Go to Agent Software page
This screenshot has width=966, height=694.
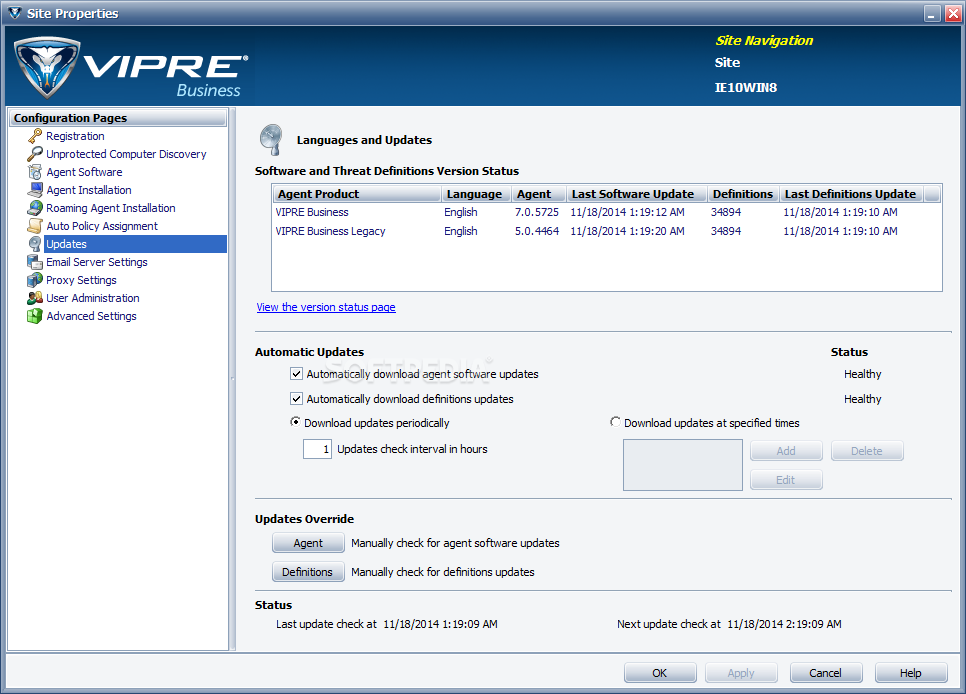[x=84, y=171]
